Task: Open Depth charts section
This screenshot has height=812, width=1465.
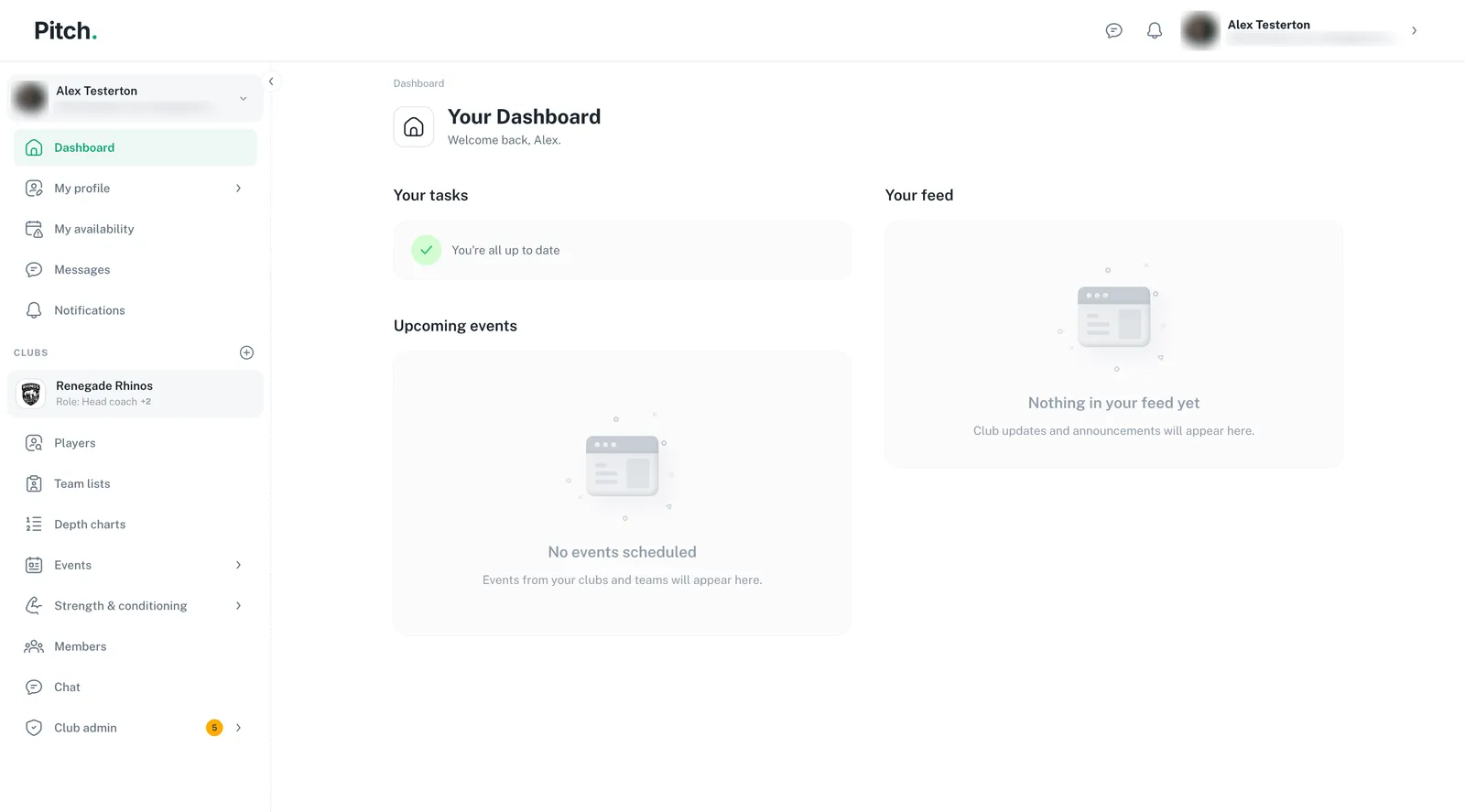Action: [x=135, y=525]
